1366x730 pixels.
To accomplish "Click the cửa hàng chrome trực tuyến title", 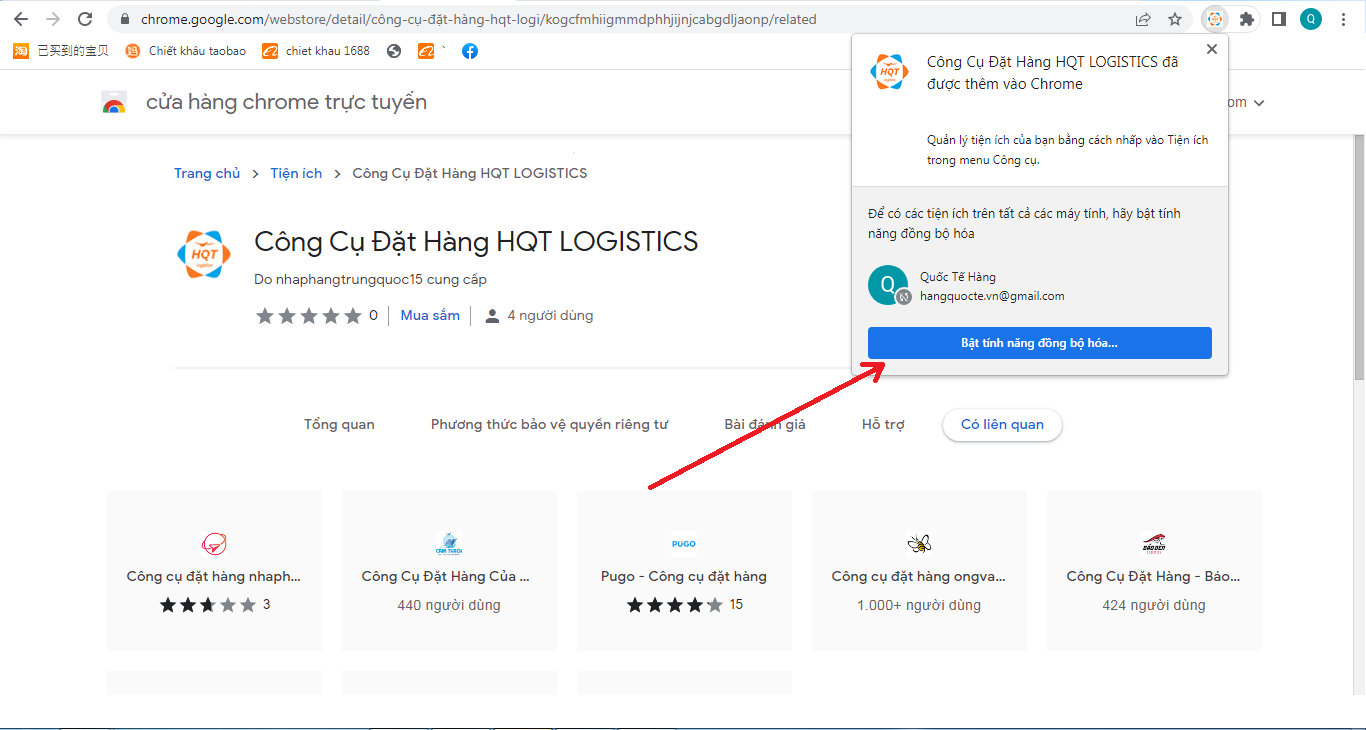I will click(x=286, y=102).
